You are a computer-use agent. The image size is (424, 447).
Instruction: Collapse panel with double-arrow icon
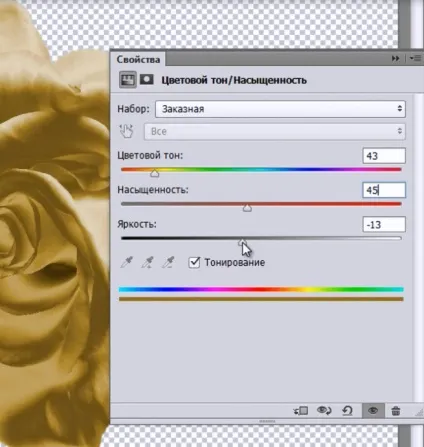click(x=395, y=59)
